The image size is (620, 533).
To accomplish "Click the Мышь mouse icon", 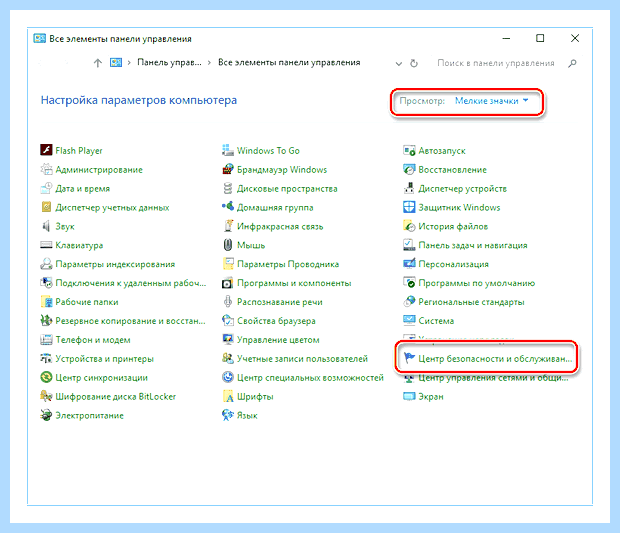I will pos(228,245).
